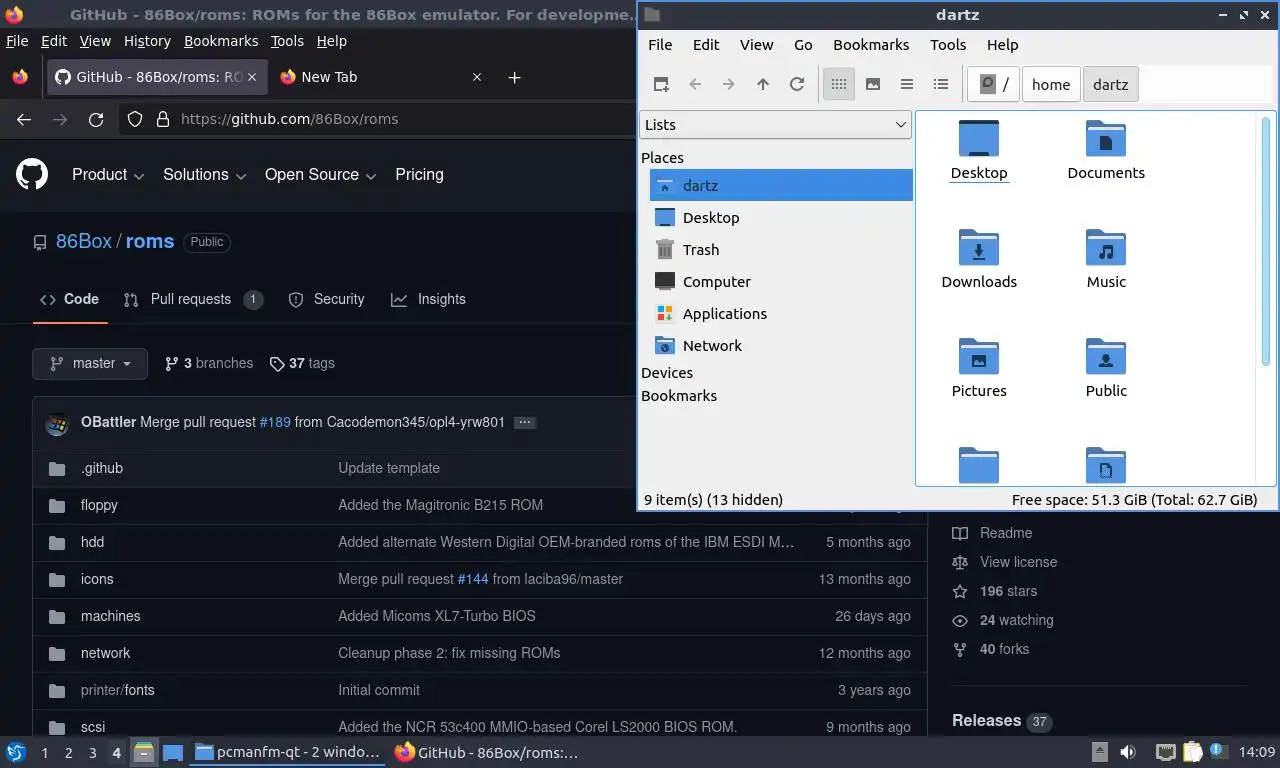Select dartz in Places sidebar
Image resolution: width=1280 pixels, height=768 pixels.
pyautogui.click(x=781, y=186)
